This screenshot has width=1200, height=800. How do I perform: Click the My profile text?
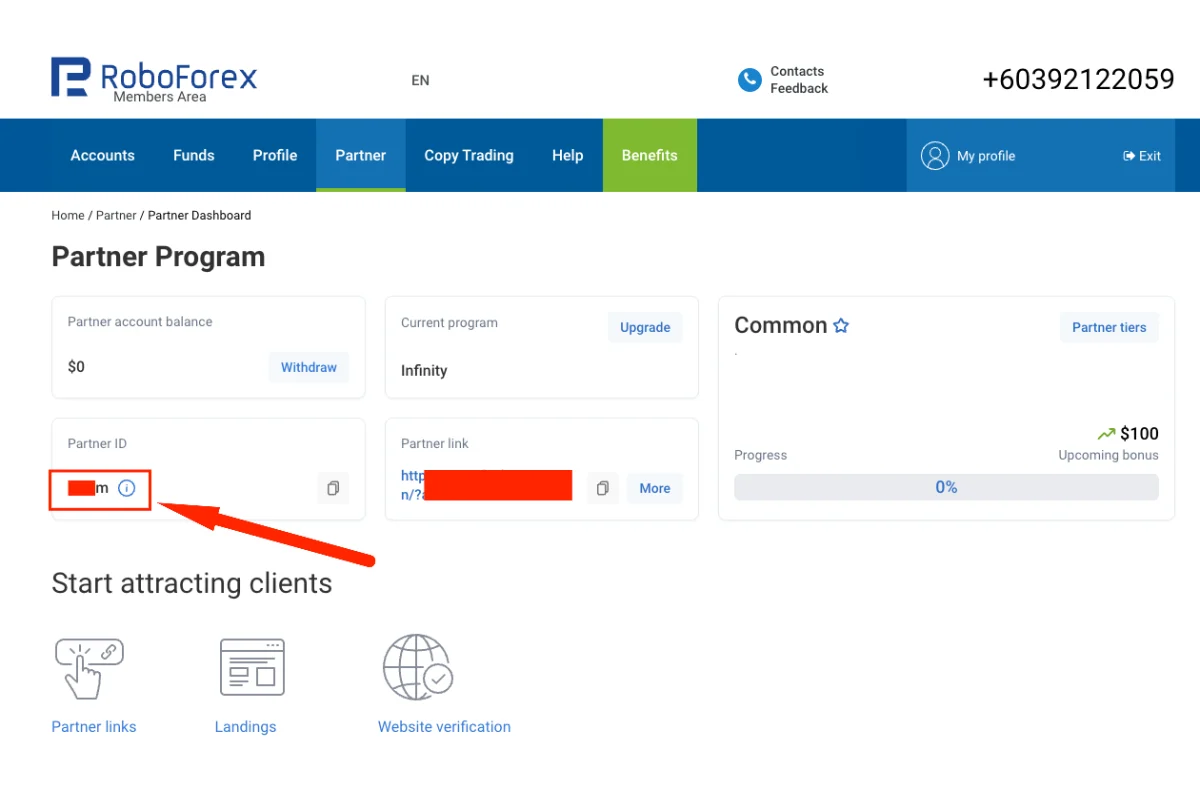[986, 156]
